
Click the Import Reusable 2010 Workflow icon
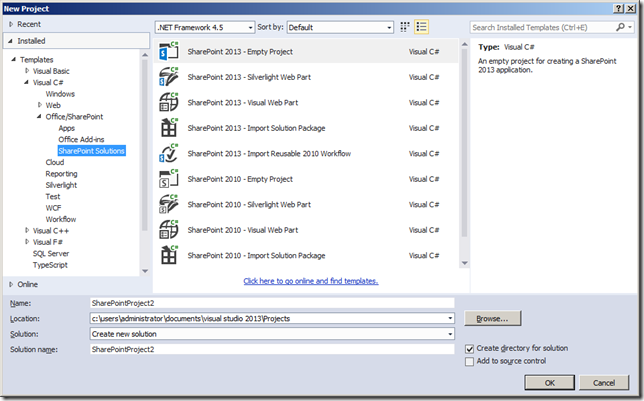point(168,153)
